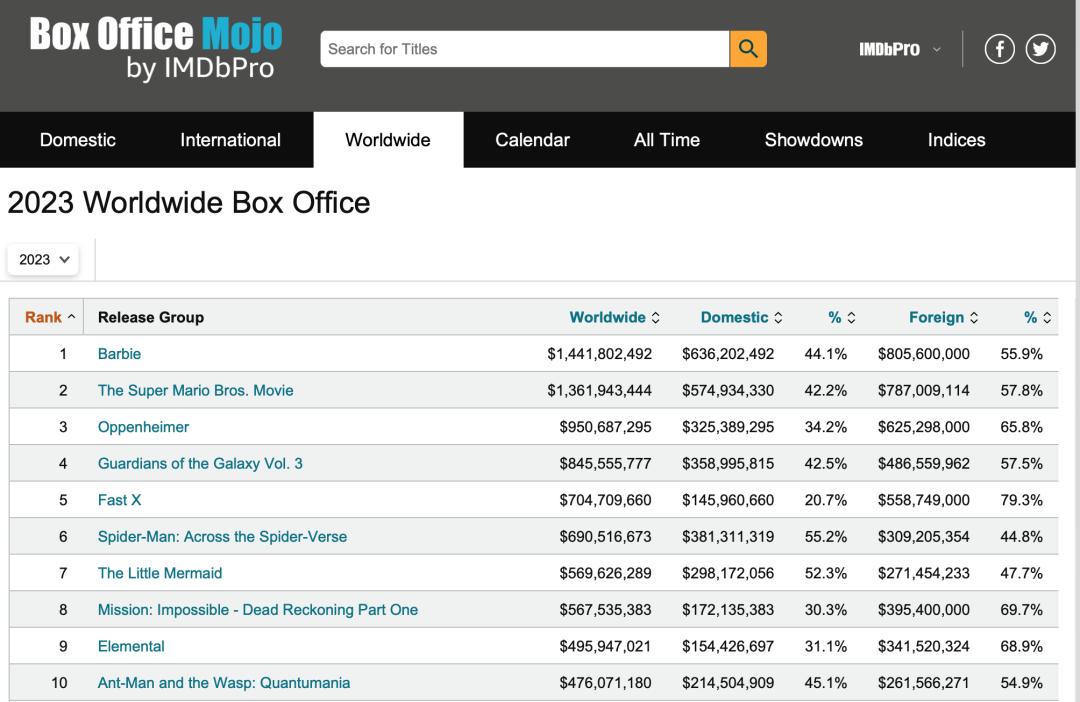Open the Box Office Mojo Twitter icon
This screenshot has height=702, width=1080.
[x=1040, y=49]
